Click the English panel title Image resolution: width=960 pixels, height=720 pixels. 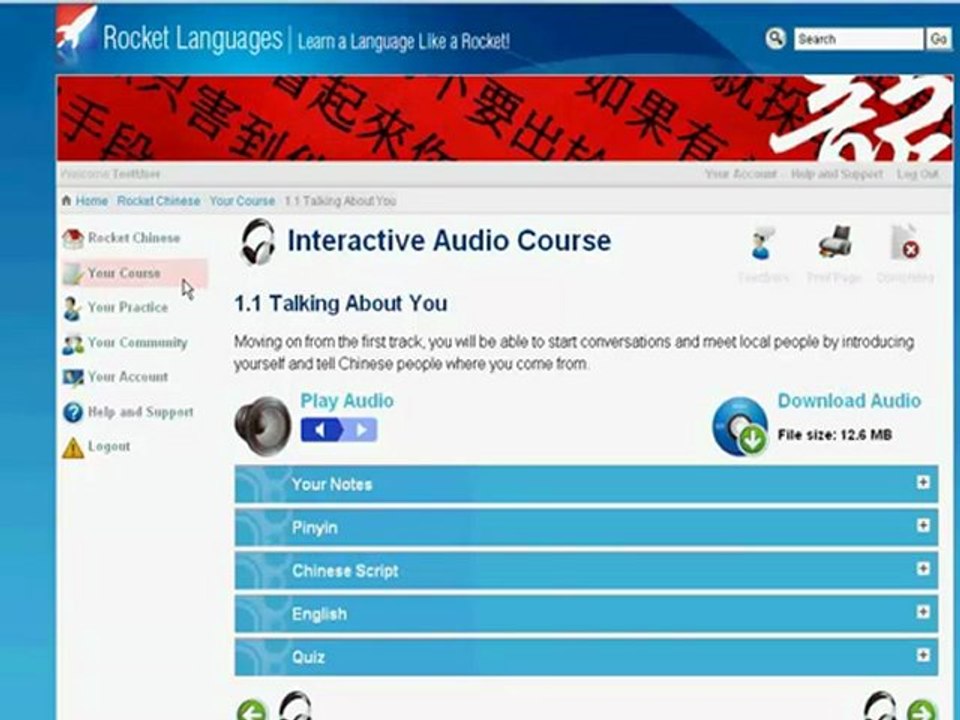319,614
